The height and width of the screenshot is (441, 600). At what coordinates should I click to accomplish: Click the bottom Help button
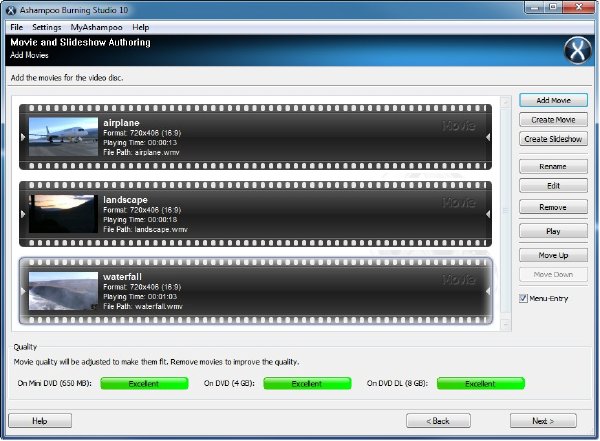[40, 421]
